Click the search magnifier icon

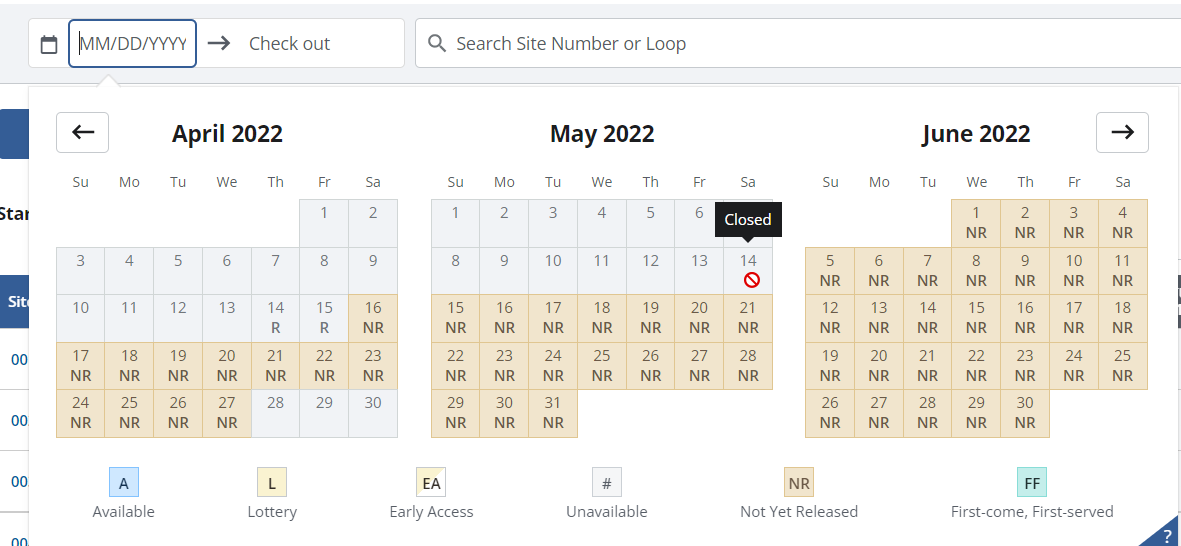[437, 44]
